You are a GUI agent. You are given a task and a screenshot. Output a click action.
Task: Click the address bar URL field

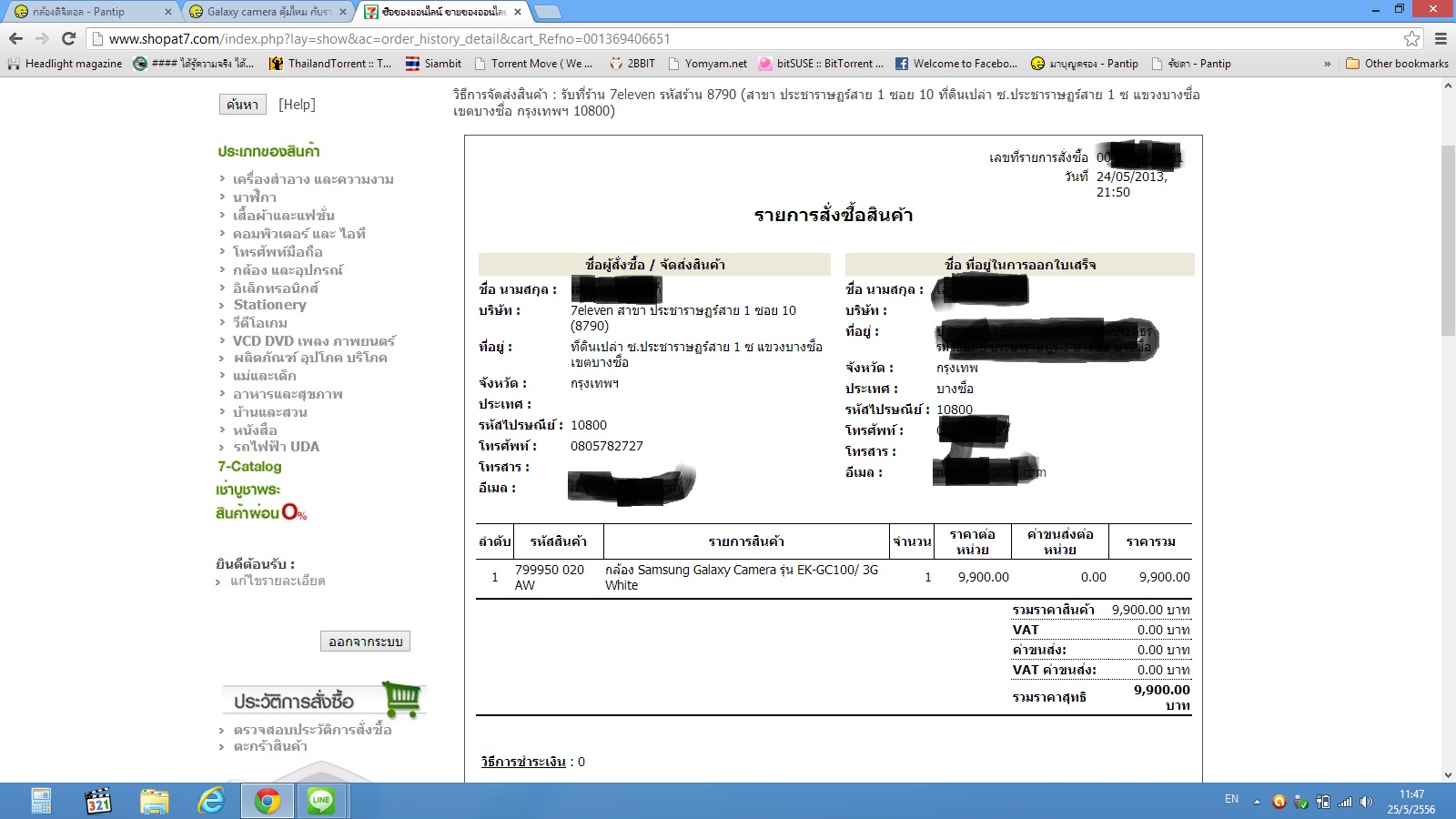point(746,38)
